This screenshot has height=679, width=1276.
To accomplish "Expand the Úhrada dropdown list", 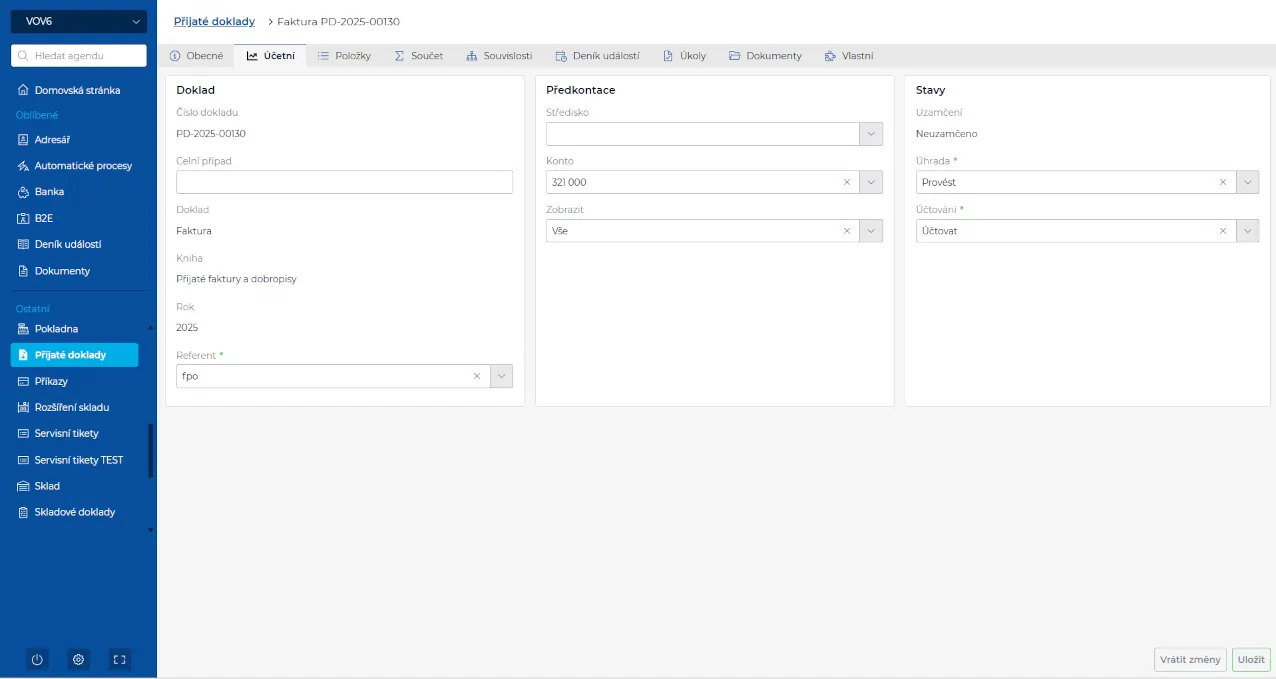I will click(x=1247, y=182).
